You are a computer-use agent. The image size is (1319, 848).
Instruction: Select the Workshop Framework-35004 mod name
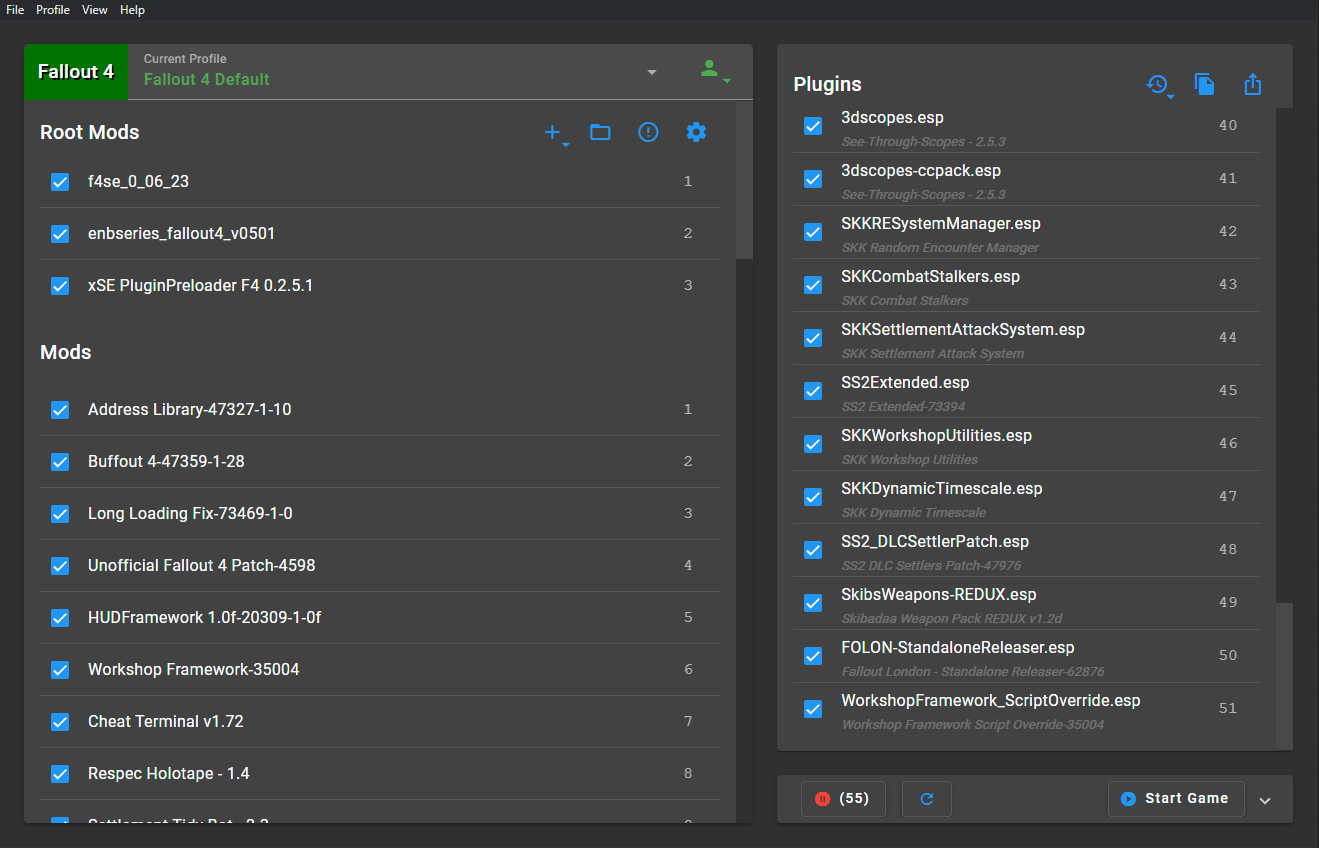194,670
